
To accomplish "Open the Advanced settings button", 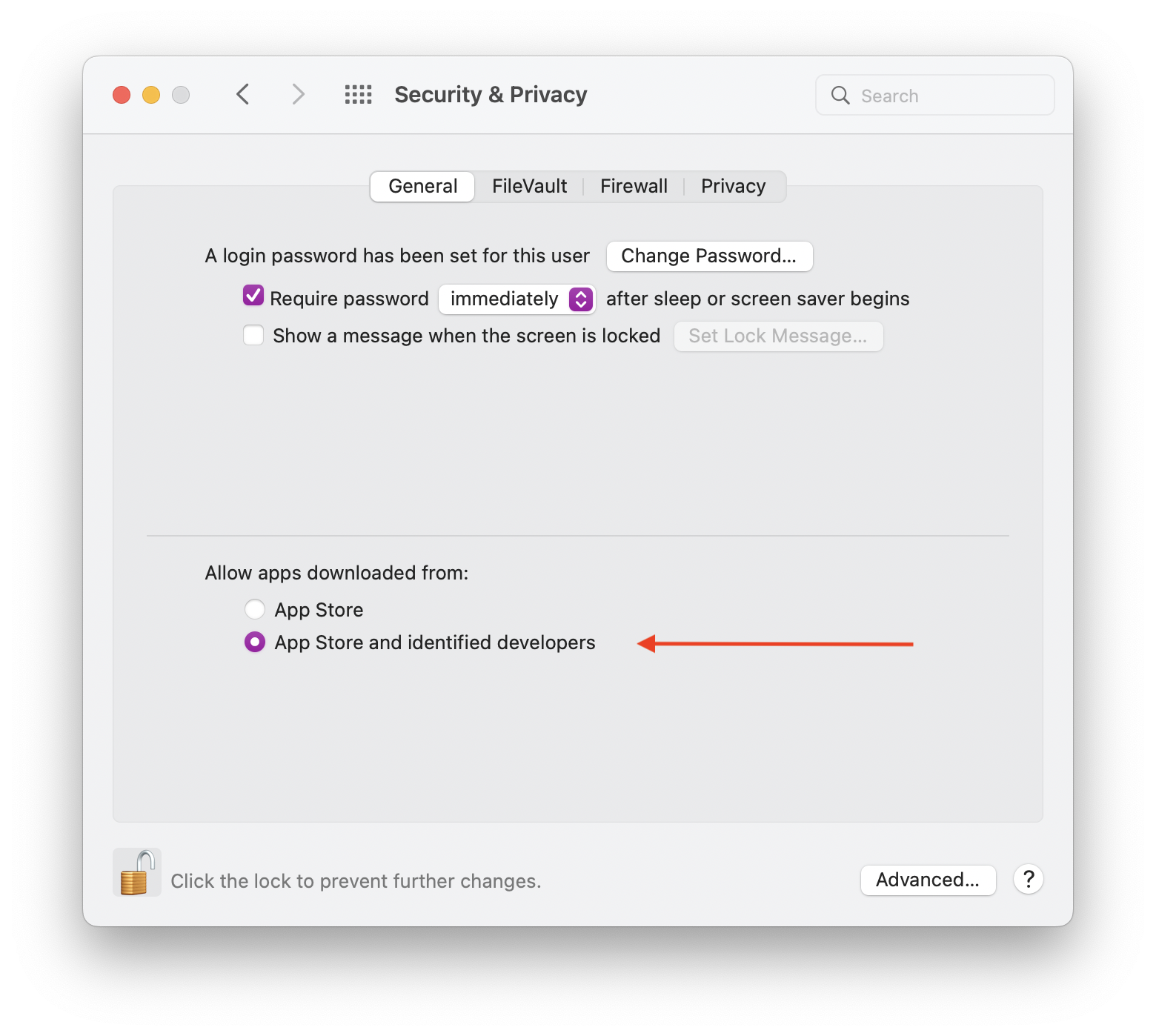I will coord(928,880).
